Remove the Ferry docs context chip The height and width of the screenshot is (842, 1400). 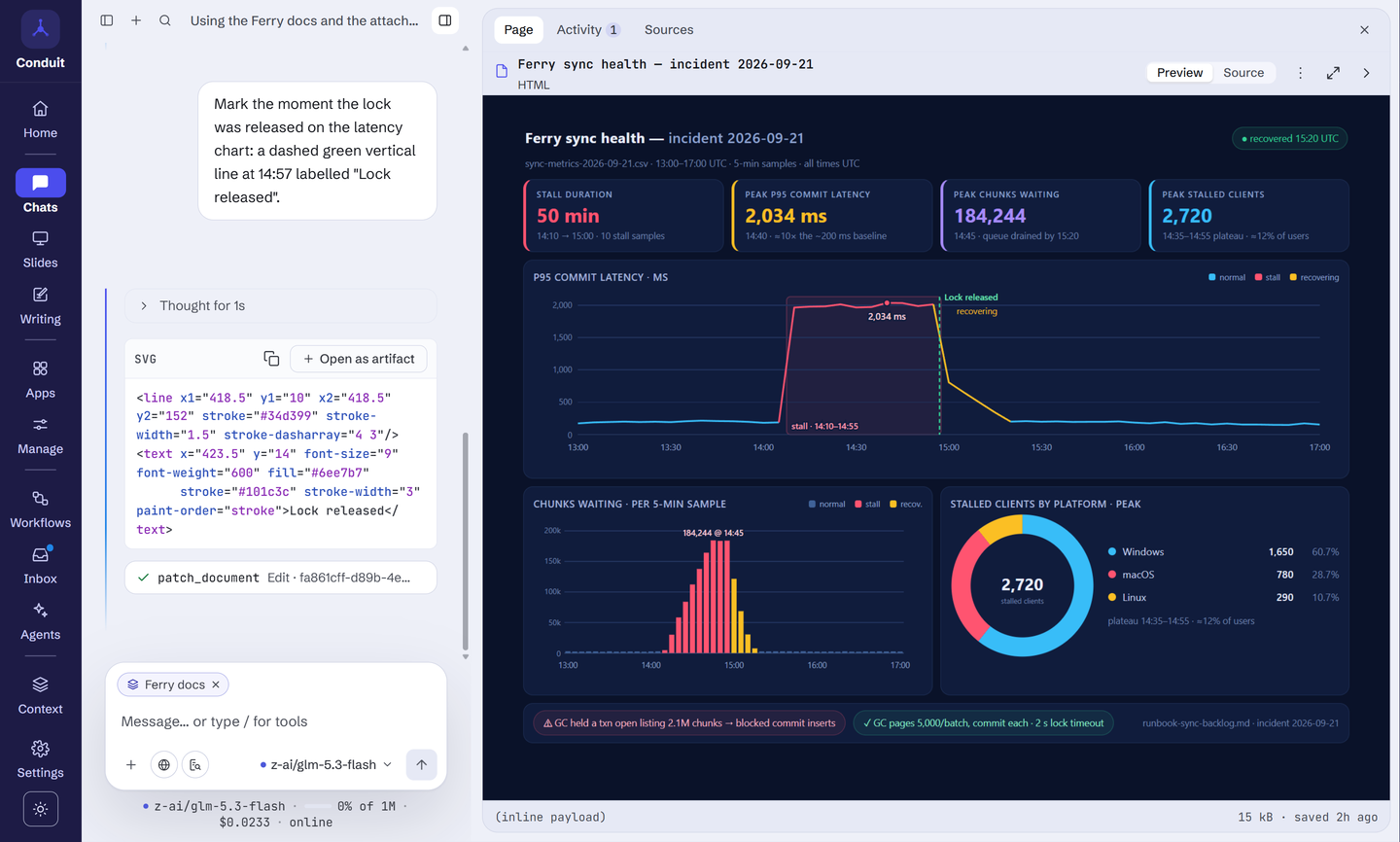[216, 684]
